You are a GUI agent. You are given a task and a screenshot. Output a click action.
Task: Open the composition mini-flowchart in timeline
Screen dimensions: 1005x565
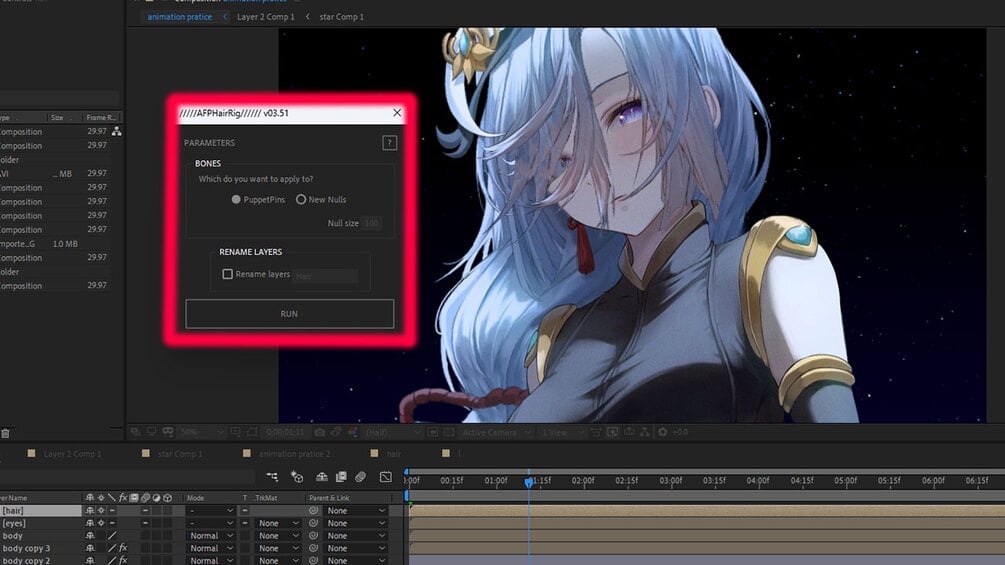click(x=272, y=477)
